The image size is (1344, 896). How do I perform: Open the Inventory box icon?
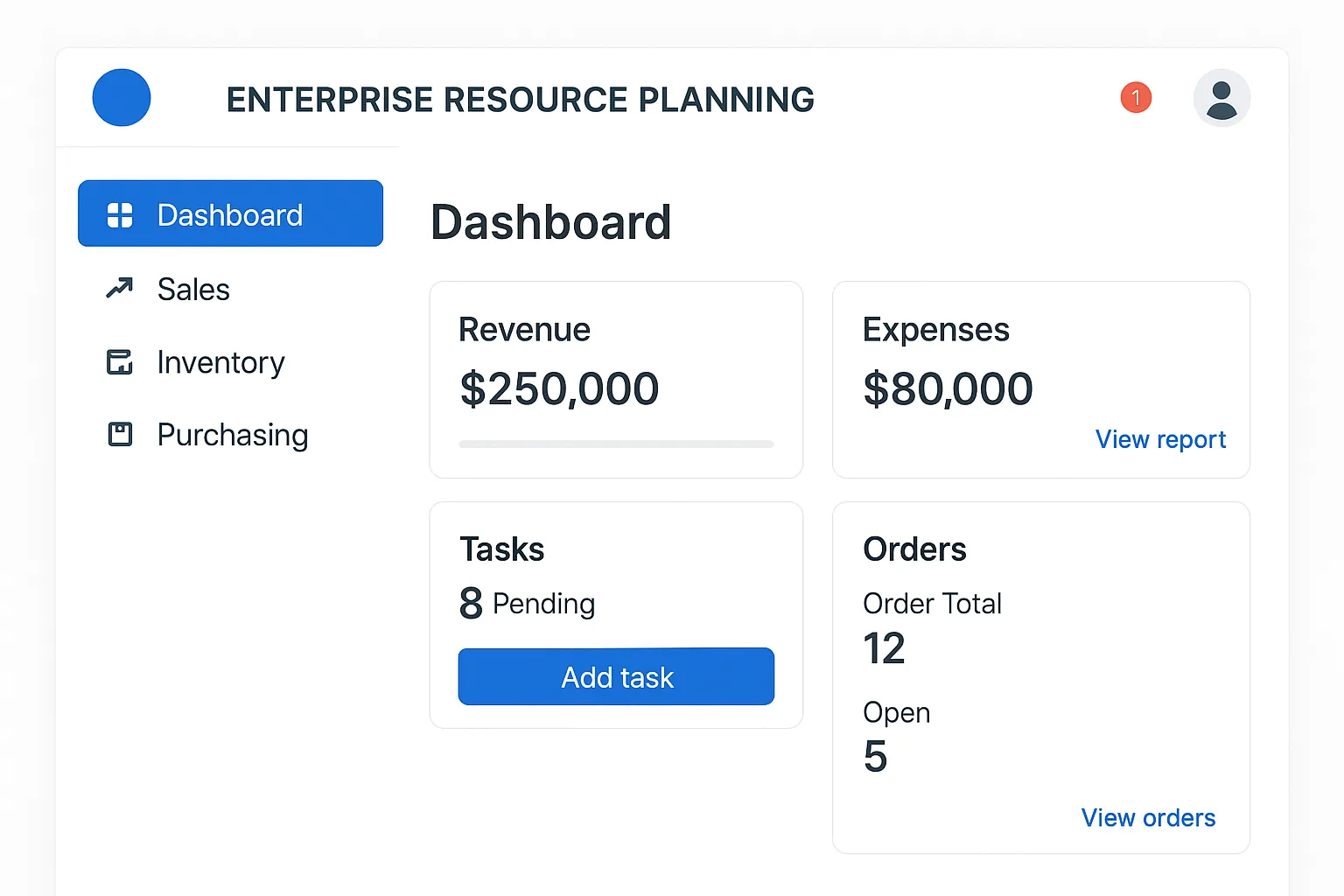(x=119, y=362)
